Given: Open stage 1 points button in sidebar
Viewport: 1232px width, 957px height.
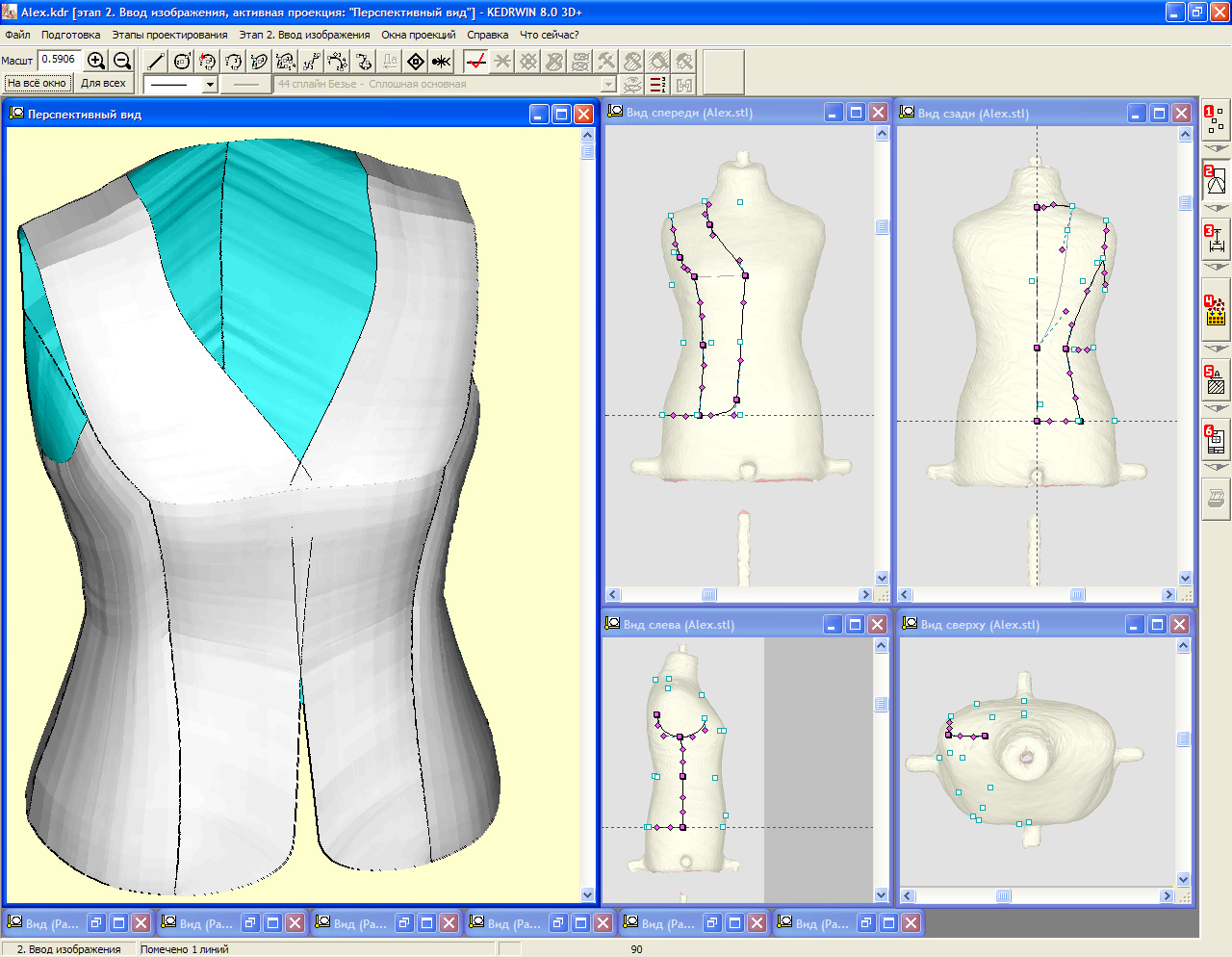Looking at the screenshot, I should point(1216,120).
